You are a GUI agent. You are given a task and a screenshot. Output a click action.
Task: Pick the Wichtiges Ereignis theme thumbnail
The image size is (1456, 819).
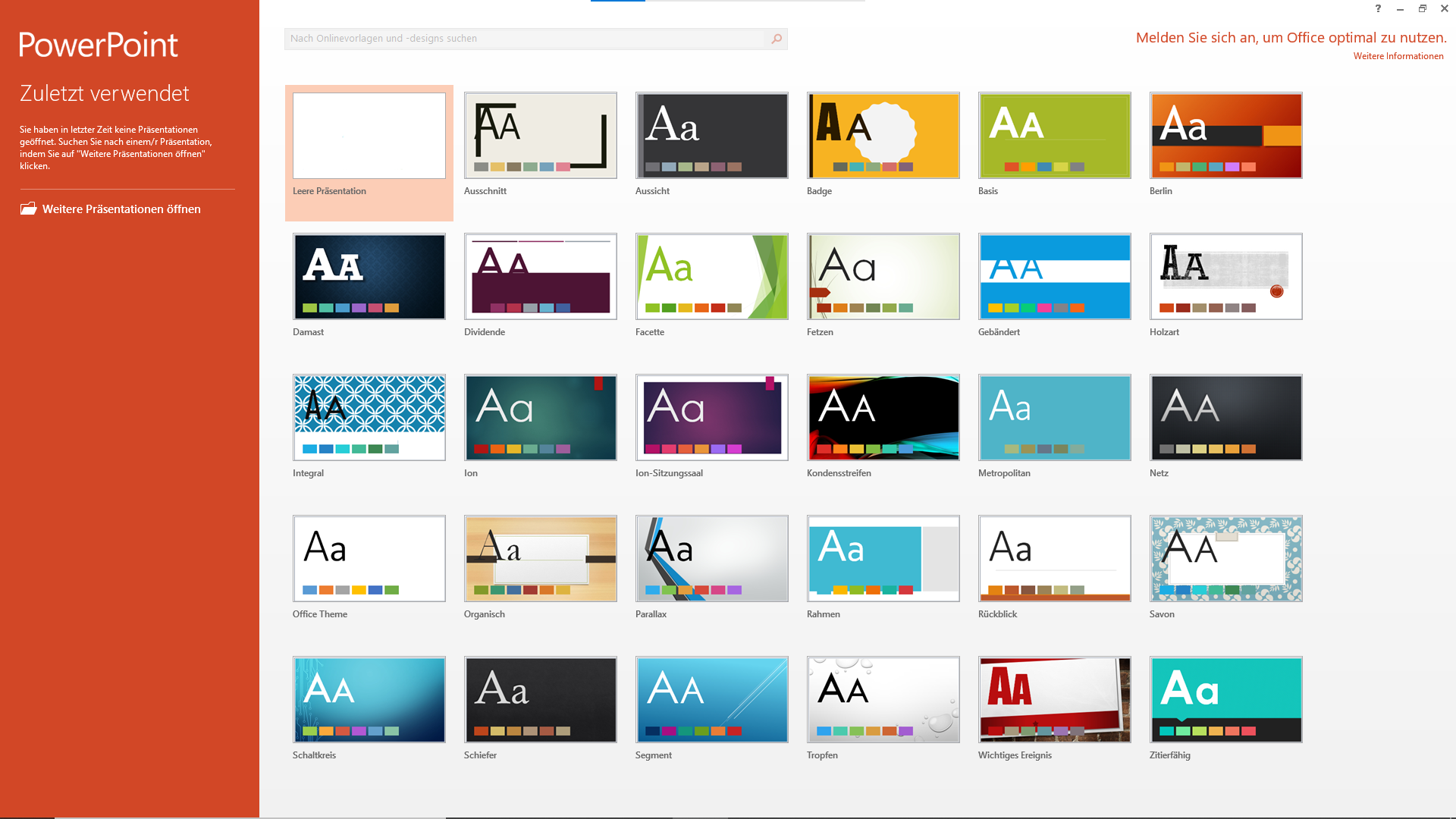(x=1055, y=700)
